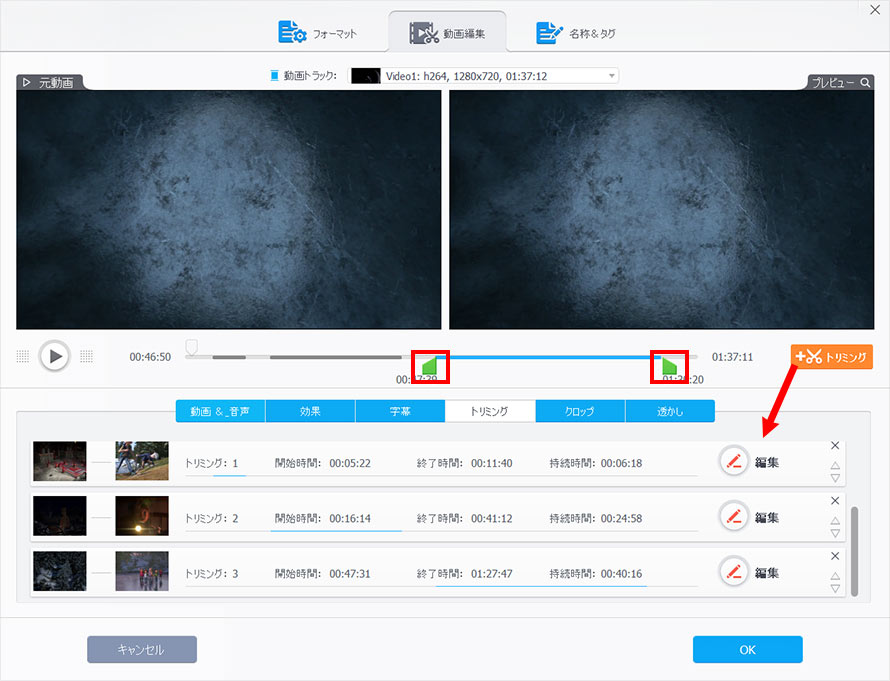The image size is (890, 681).
Task: Select the クロップ editing tab
Action: 580,411
